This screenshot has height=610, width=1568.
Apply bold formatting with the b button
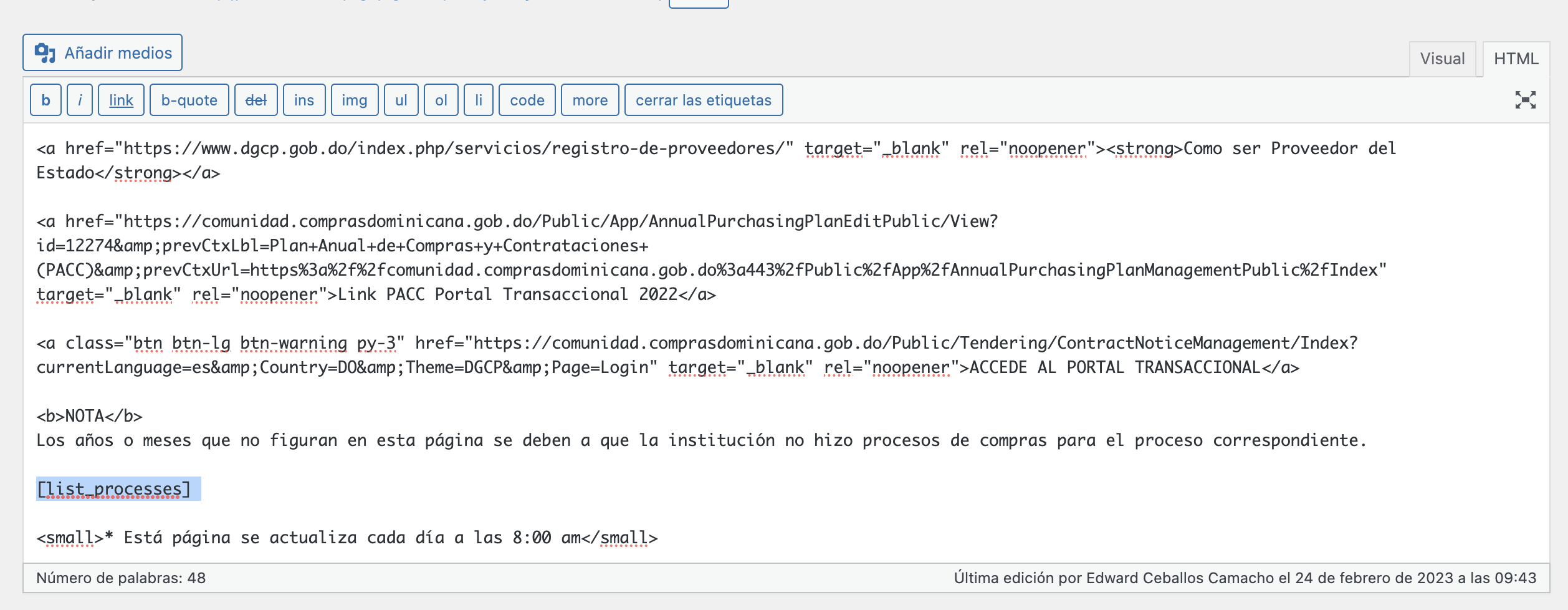(x=45, y=100)
